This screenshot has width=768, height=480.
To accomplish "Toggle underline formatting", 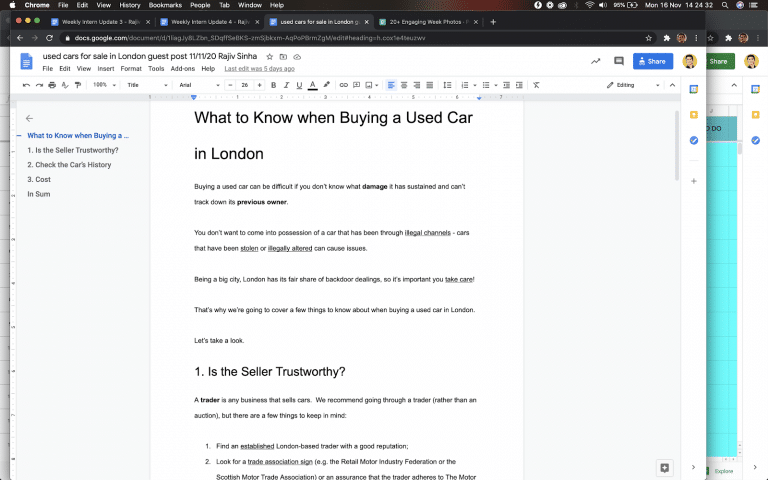I will pyautogui.click(x=299, y=85).
